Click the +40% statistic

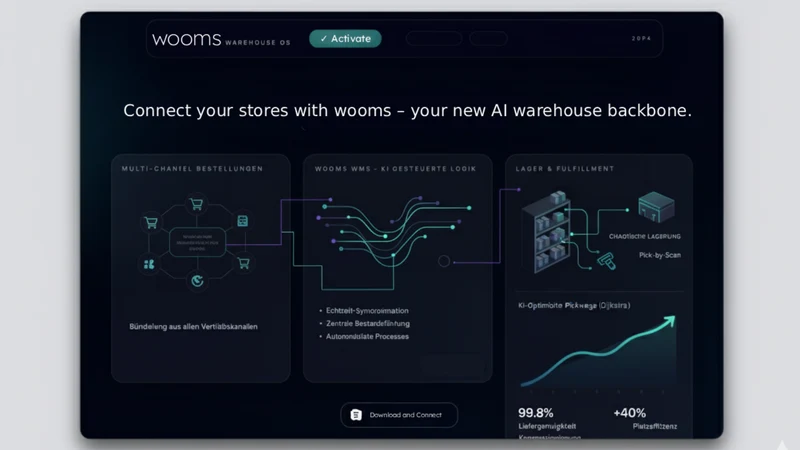point(630,413)
